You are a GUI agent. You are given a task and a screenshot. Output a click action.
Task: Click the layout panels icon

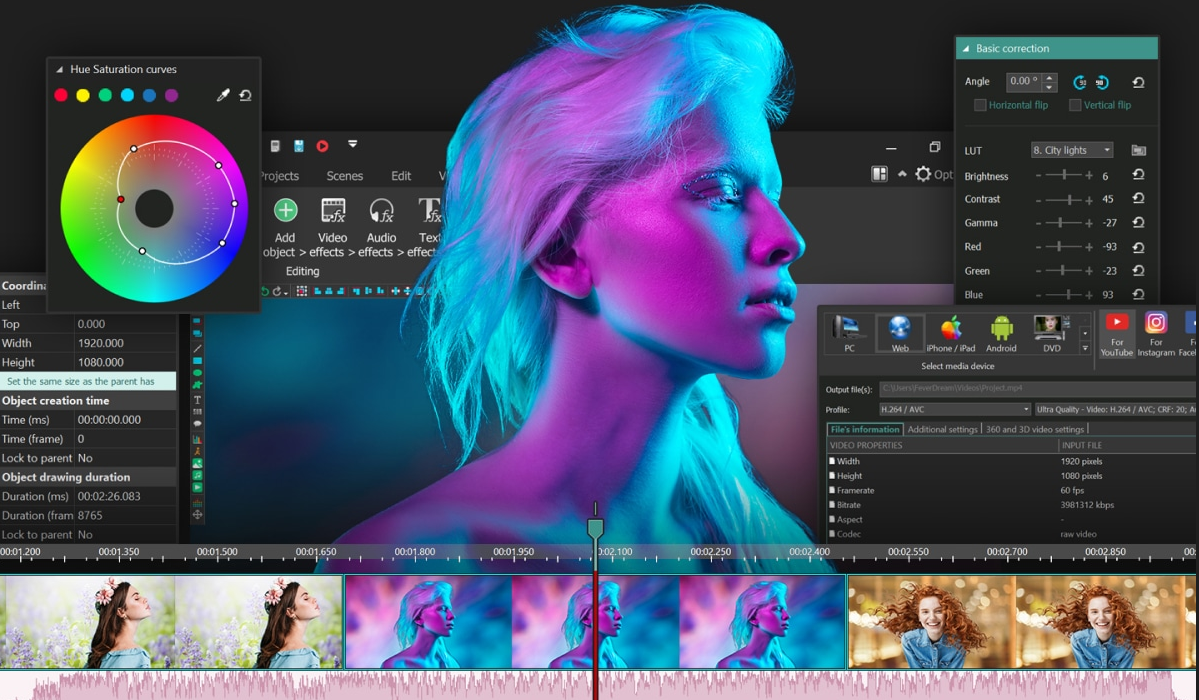879,174
